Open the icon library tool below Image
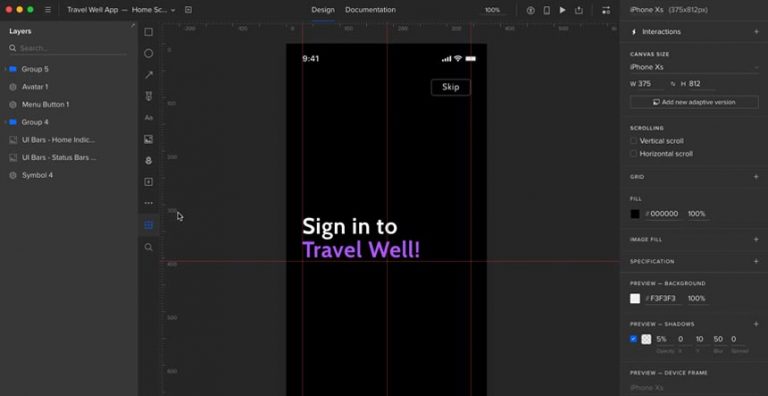The width and height of the screenshot is (768, 396). 148,161
